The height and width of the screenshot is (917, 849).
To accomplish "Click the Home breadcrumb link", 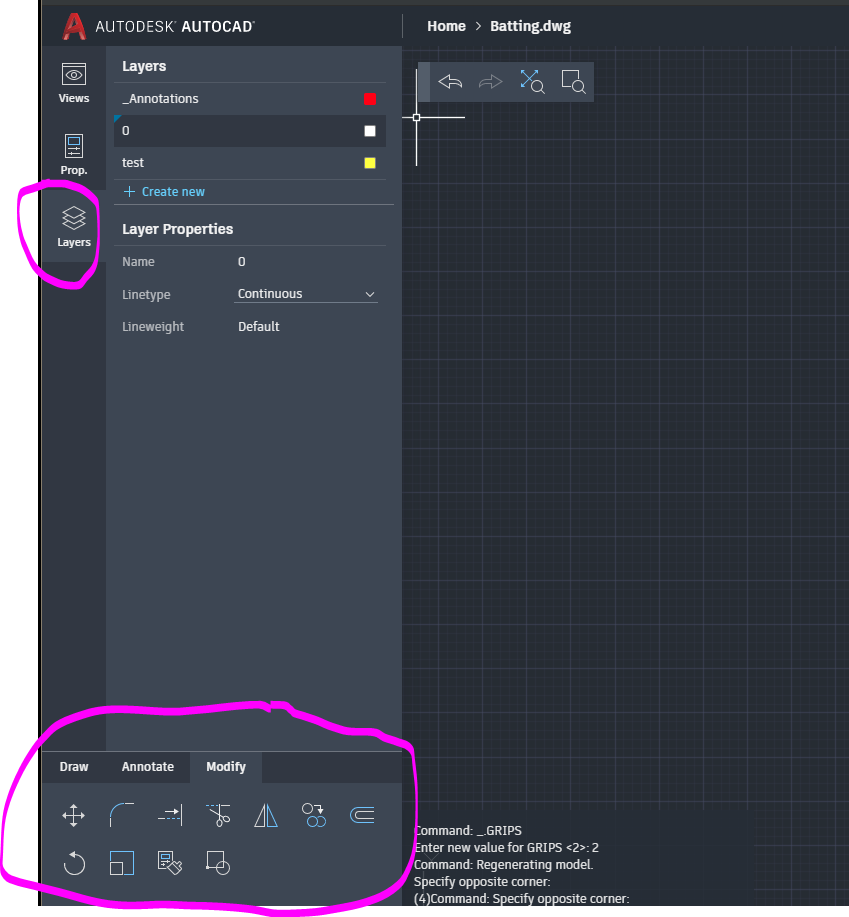I will coord(446,26).
